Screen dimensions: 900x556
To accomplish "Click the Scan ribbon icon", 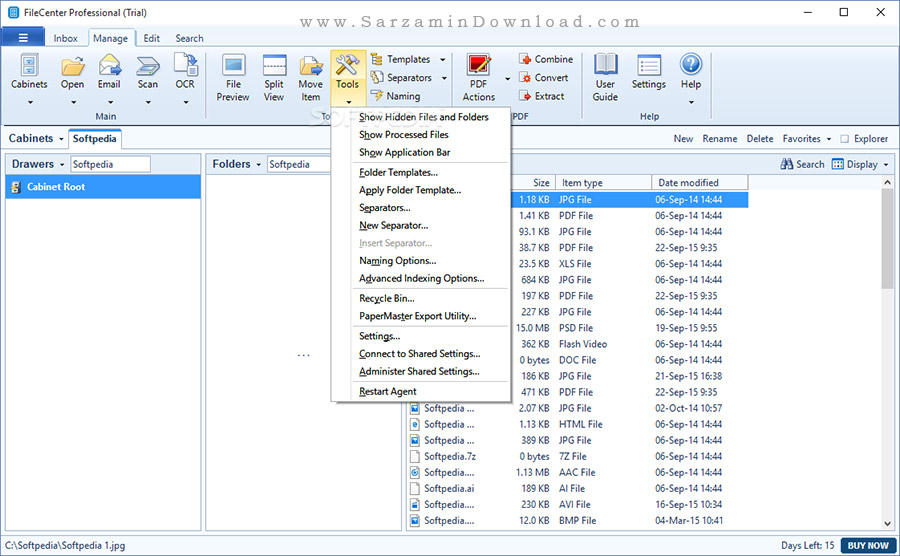I will 148,66.
